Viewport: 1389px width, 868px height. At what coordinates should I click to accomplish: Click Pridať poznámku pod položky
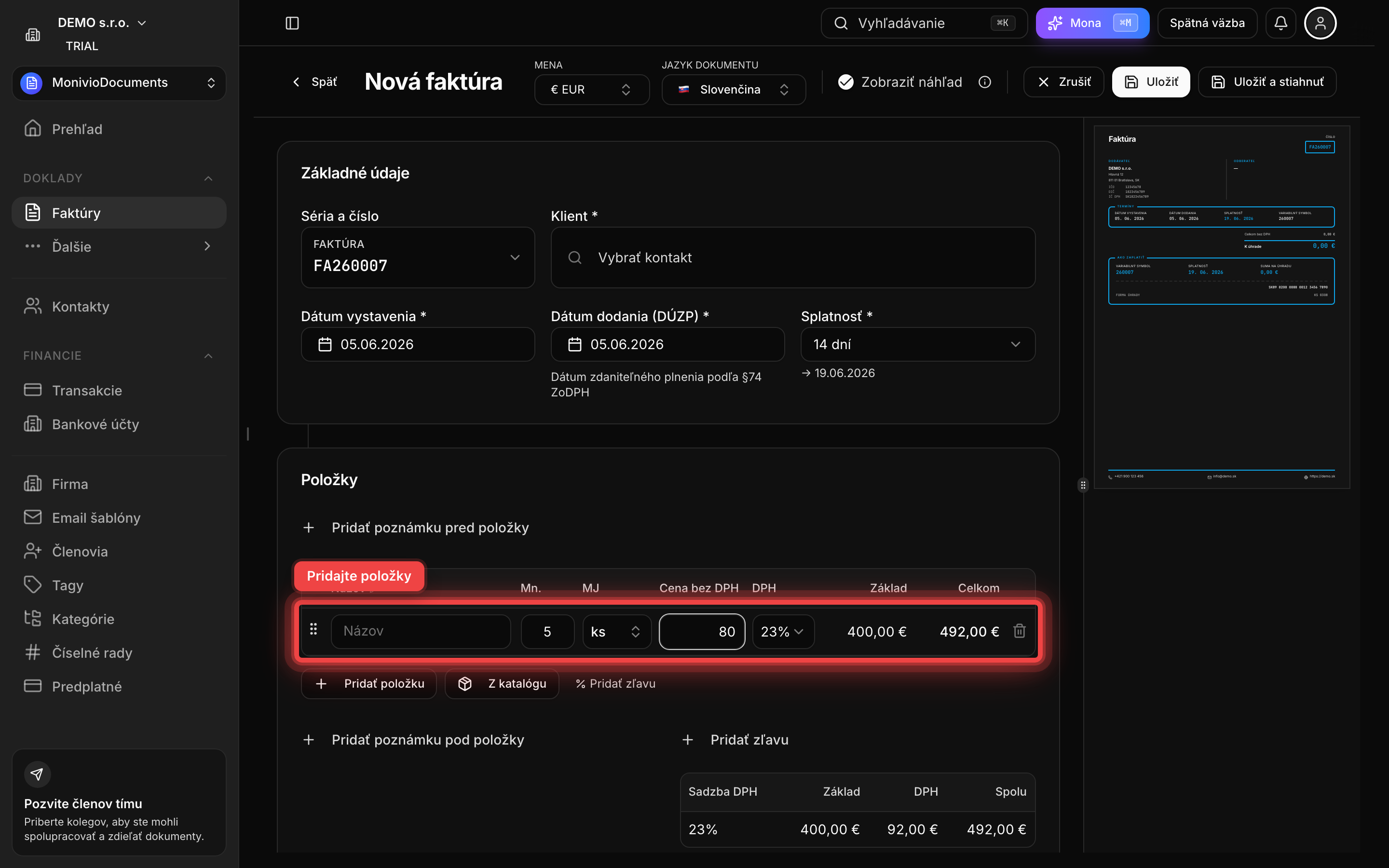tap(413, 740)
